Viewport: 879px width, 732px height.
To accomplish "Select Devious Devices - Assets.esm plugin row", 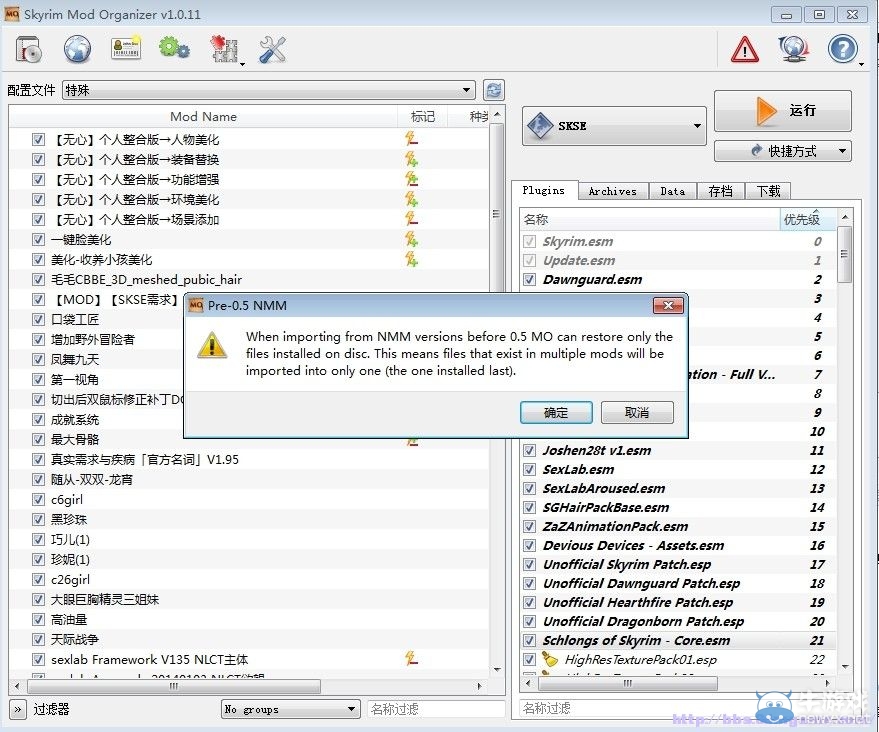I will [678, 545].
